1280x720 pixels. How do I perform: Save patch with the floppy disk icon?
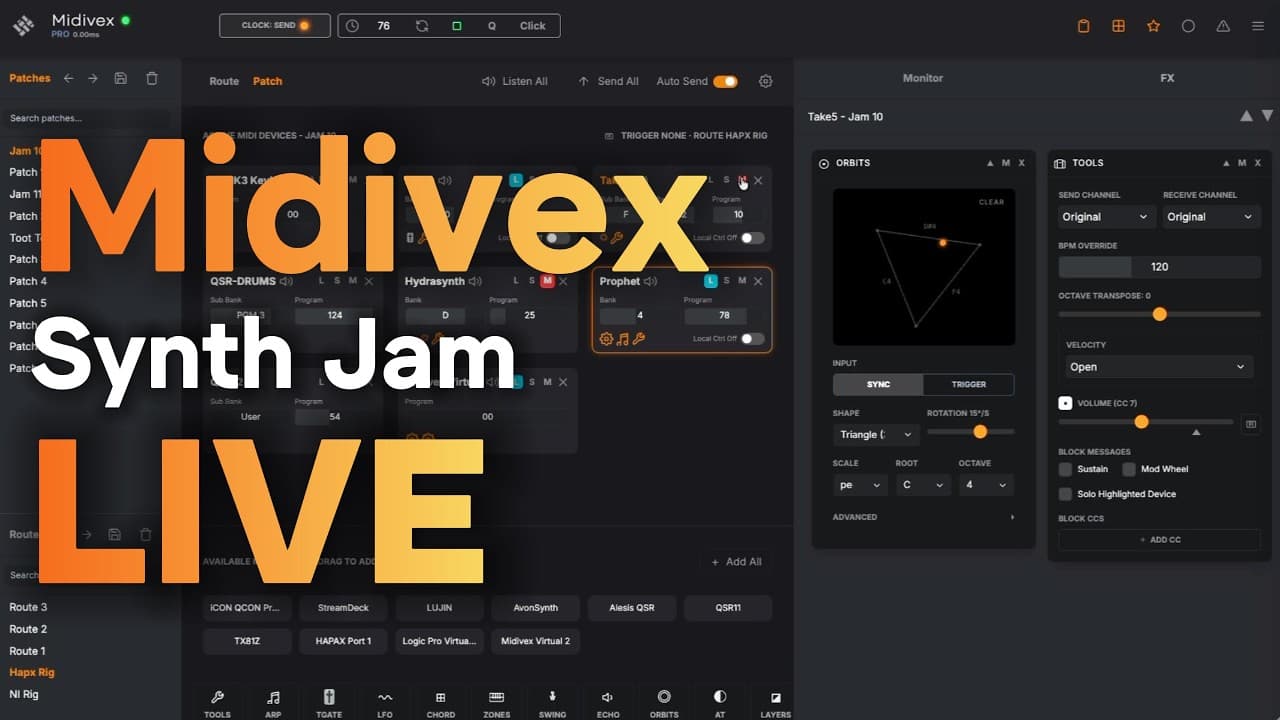click(x=121, y=78)
